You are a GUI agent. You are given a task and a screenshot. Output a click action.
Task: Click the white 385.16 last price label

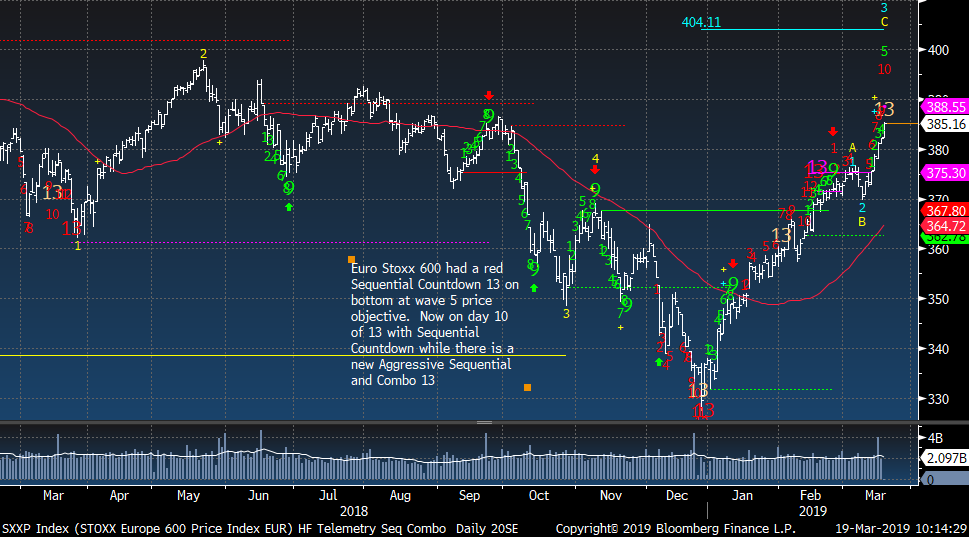(x=945, y=124)
